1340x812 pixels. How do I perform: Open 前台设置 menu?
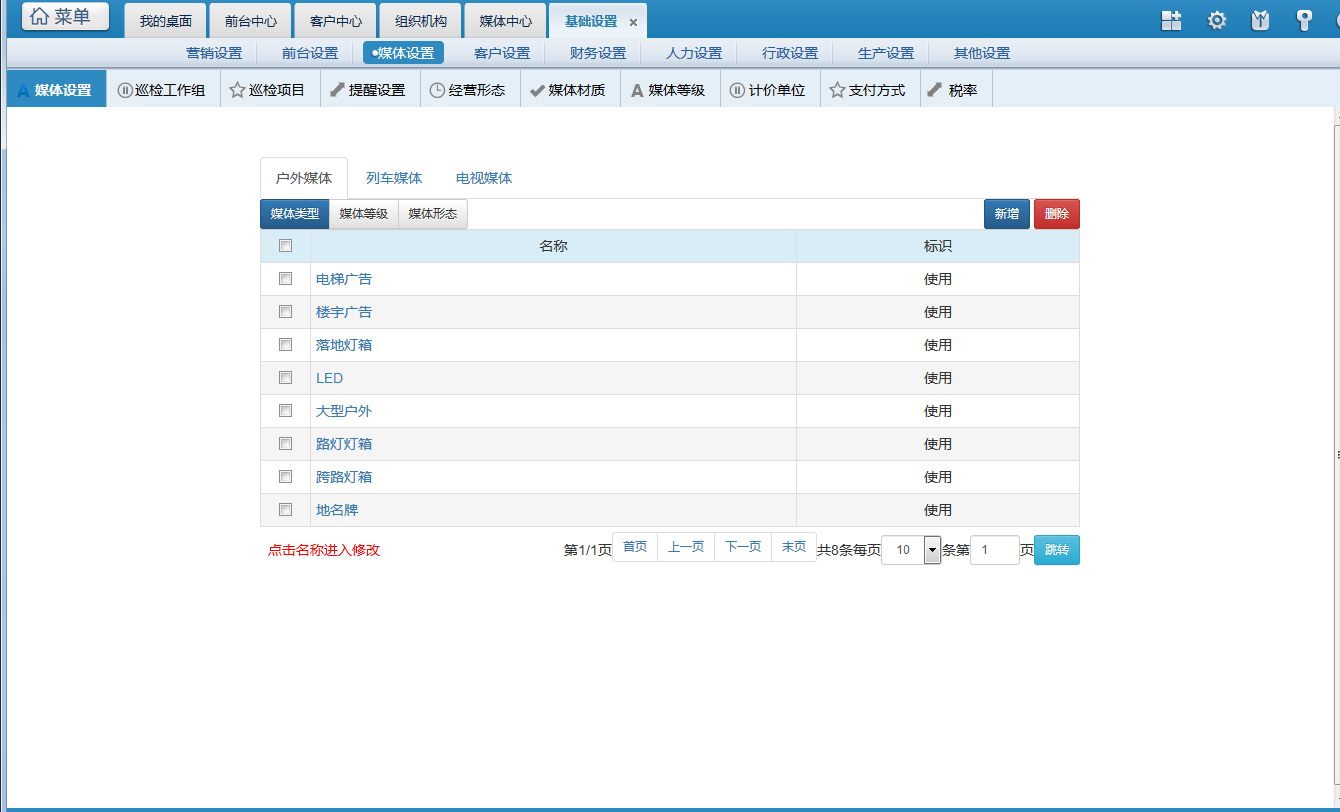[310, 53]
